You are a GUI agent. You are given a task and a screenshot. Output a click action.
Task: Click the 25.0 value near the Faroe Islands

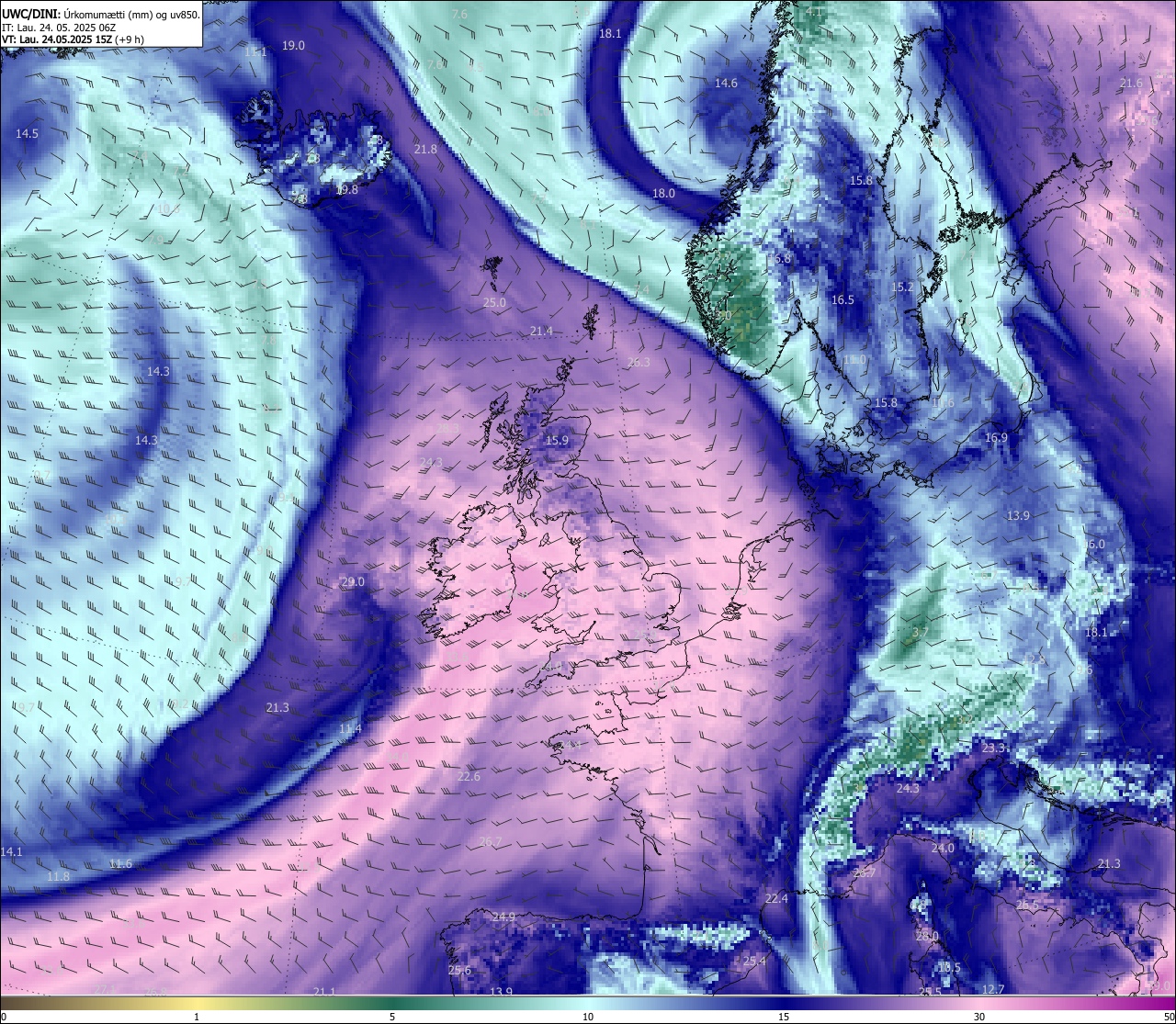494,303
